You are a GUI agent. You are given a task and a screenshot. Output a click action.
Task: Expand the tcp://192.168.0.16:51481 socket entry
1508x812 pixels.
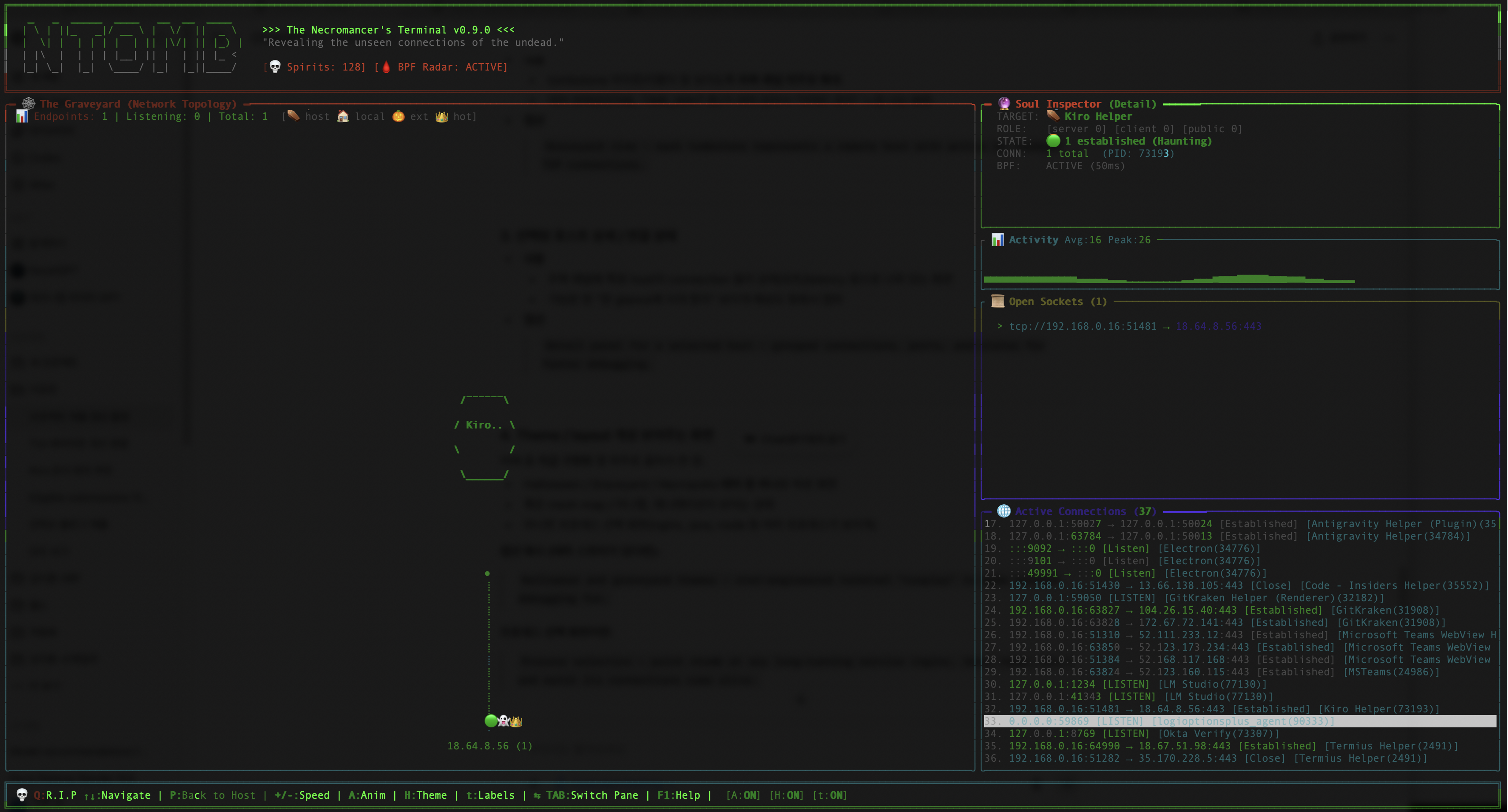tap(1082, 326)
